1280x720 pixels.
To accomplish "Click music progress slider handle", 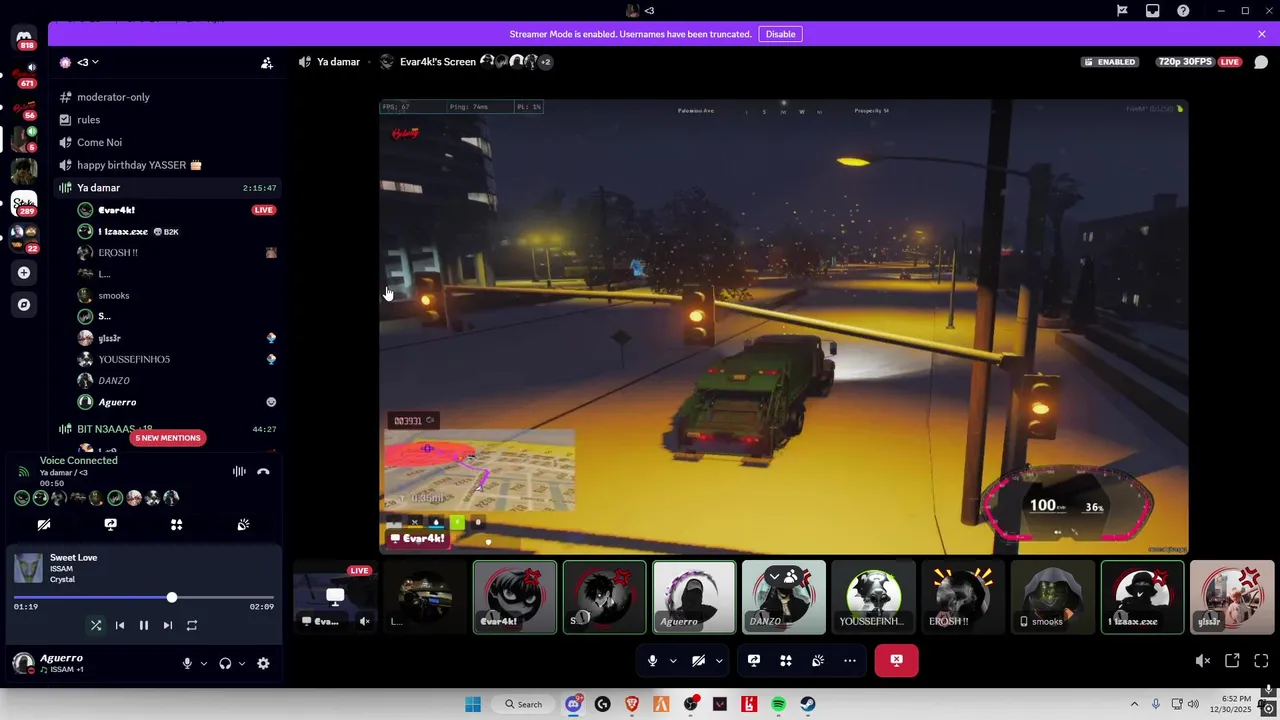I will tap(172, 597).
